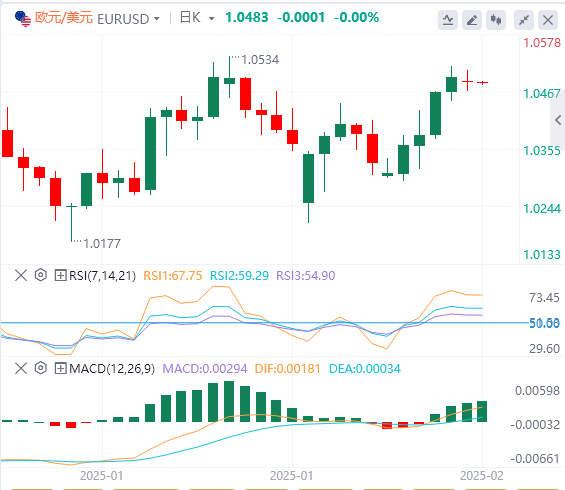Toggle MACD panel expand plus box
The height and width of the screenshot is (490, 565).
60,368
